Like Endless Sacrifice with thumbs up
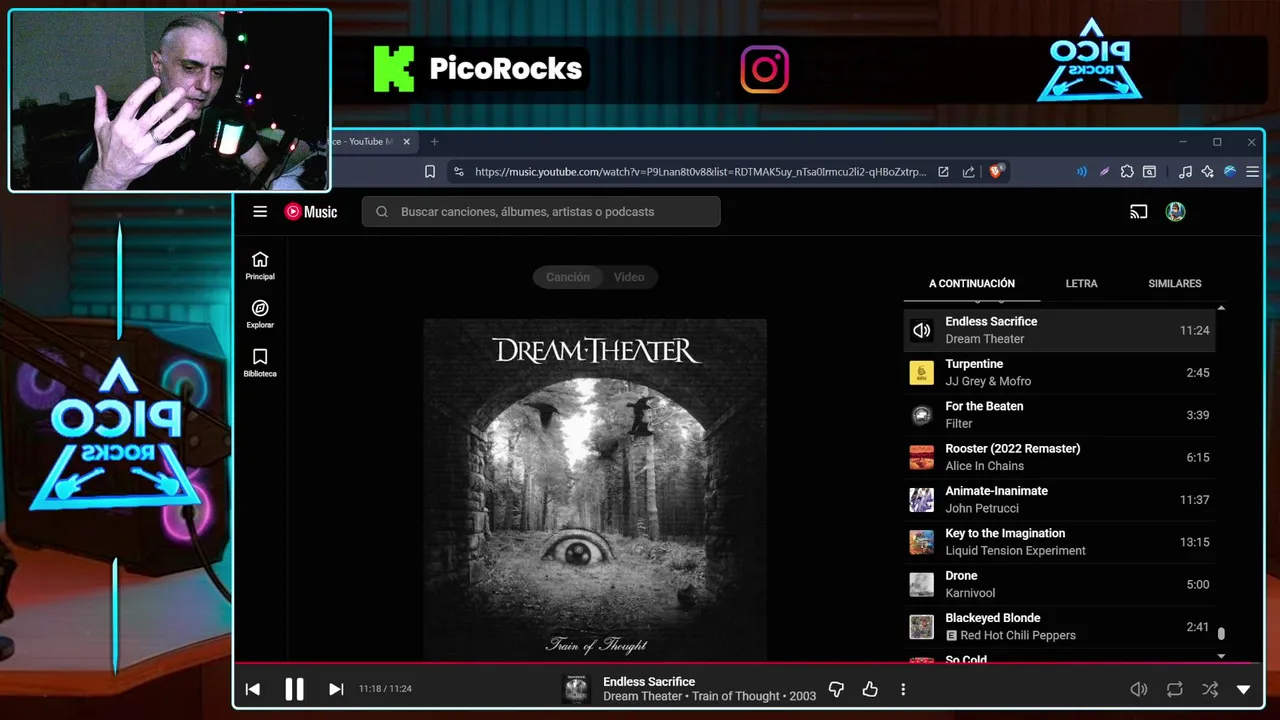Image resolution: width=1280 pixels, height=720 pixels. 870,689
